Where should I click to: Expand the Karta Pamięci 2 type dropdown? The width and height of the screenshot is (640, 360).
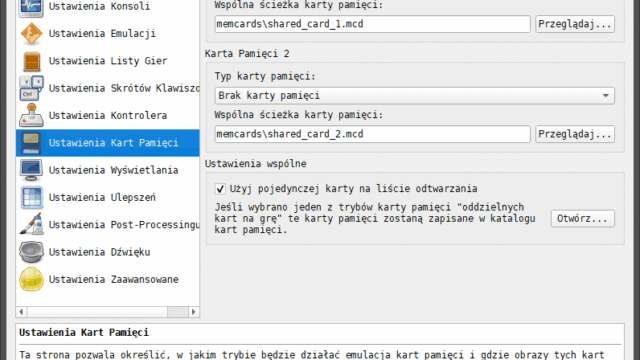pos(414,96)
